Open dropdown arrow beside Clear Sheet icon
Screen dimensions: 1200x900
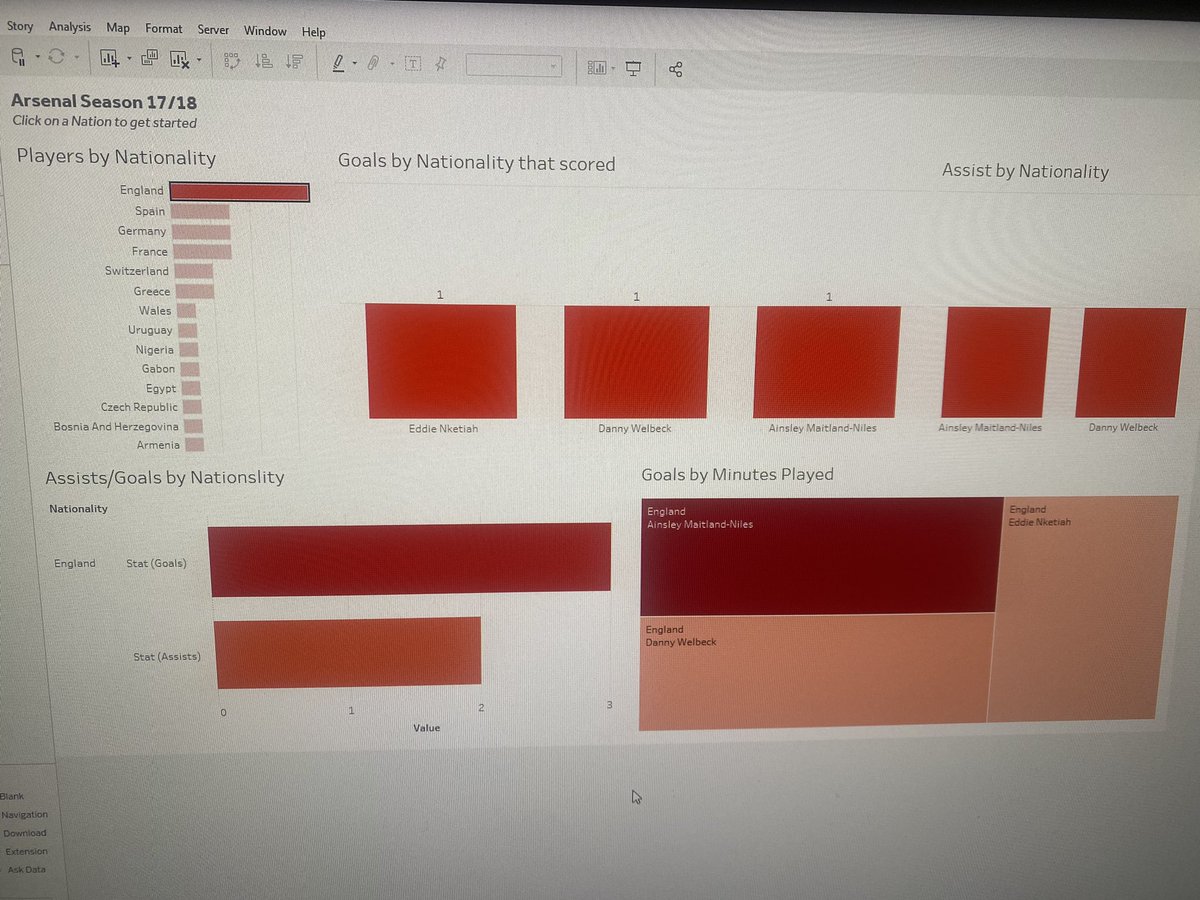(198, 61)
